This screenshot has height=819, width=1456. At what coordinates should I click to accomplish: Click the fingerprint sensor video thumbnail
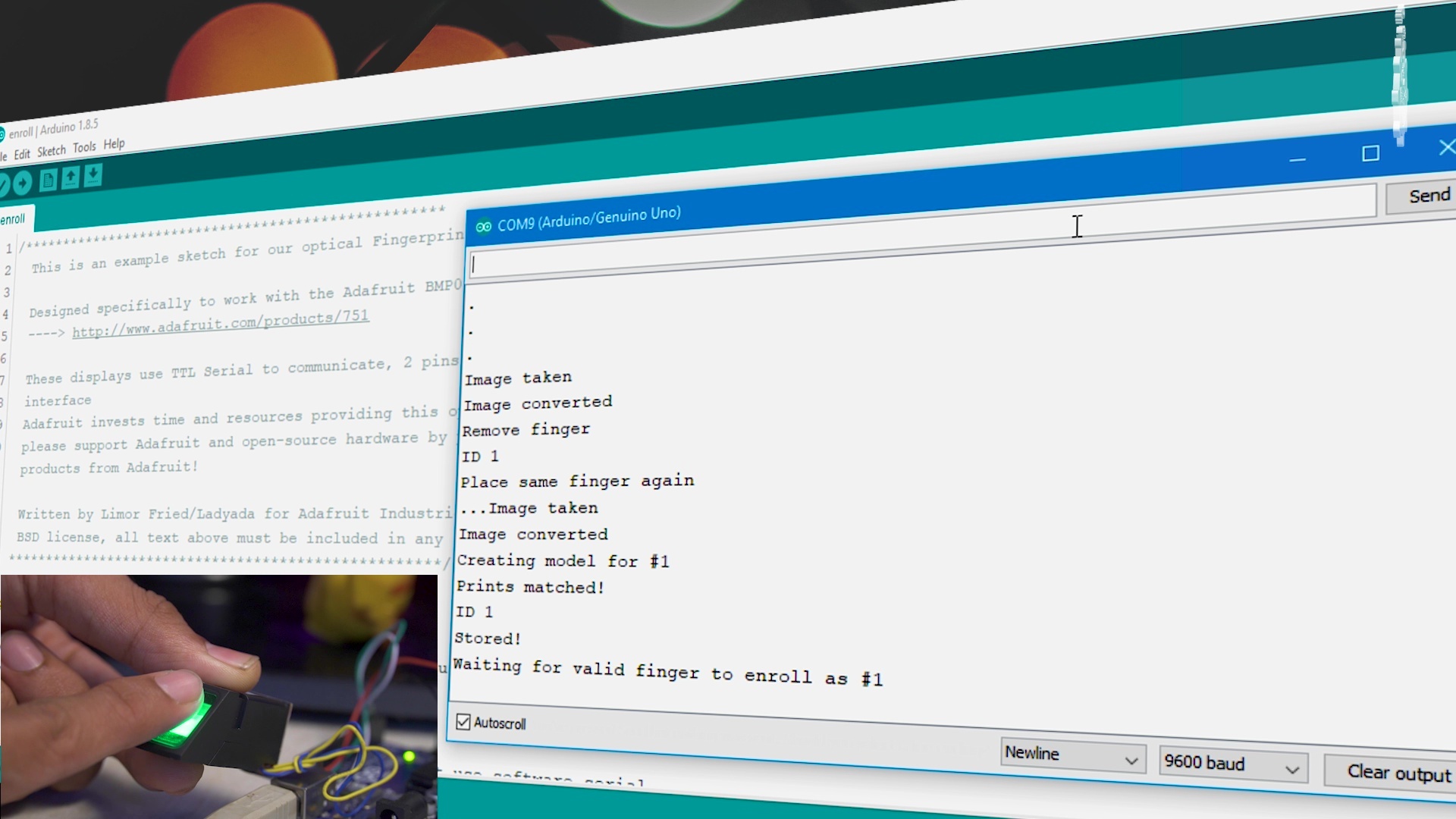pos(219,696)
